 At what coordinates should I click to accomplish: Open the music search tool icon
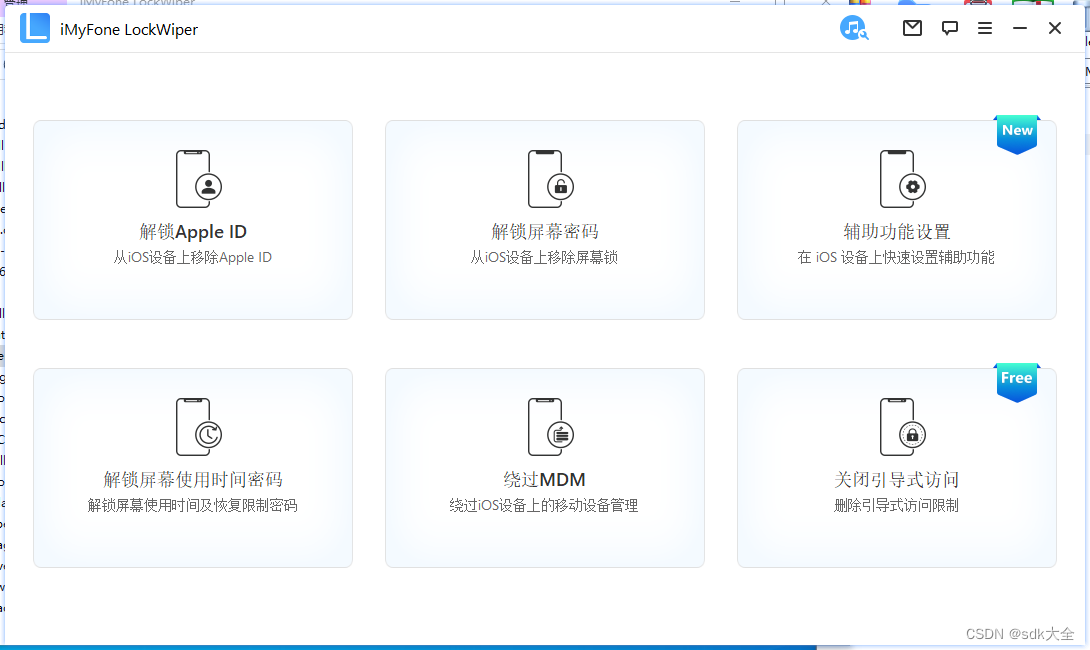click(854, 28)
